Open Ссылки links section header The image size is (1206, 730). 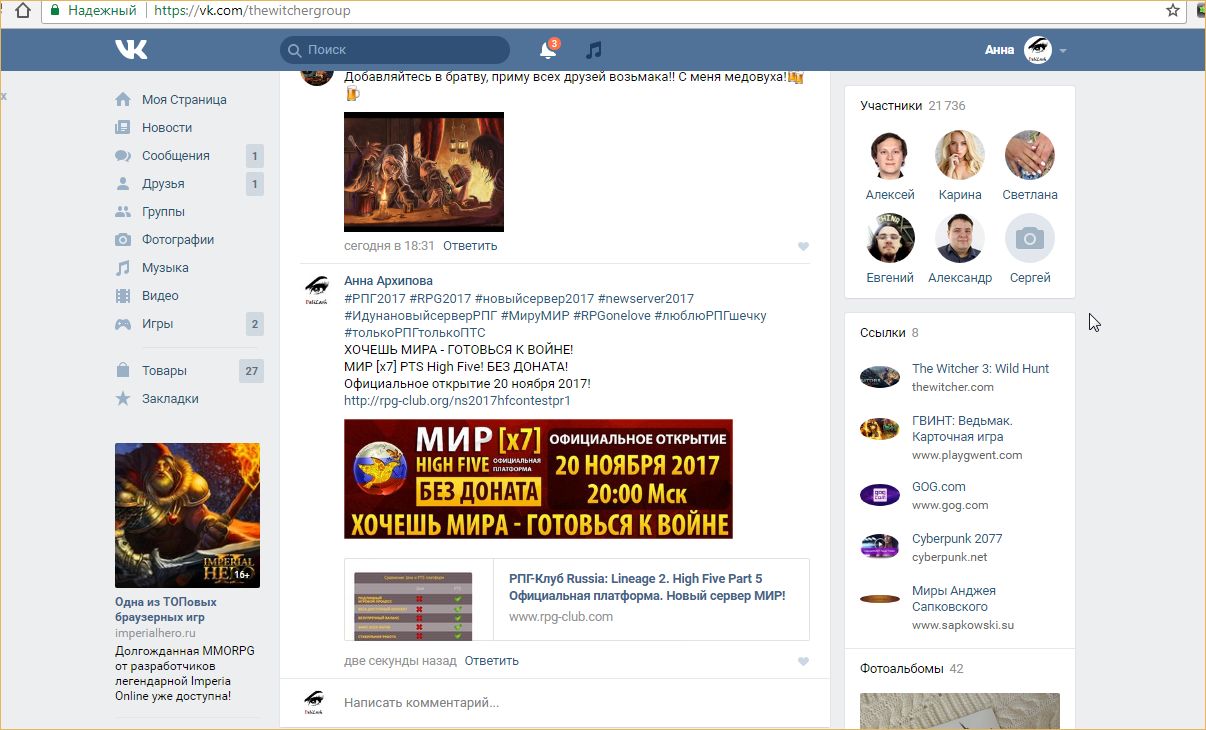[889, 332]
